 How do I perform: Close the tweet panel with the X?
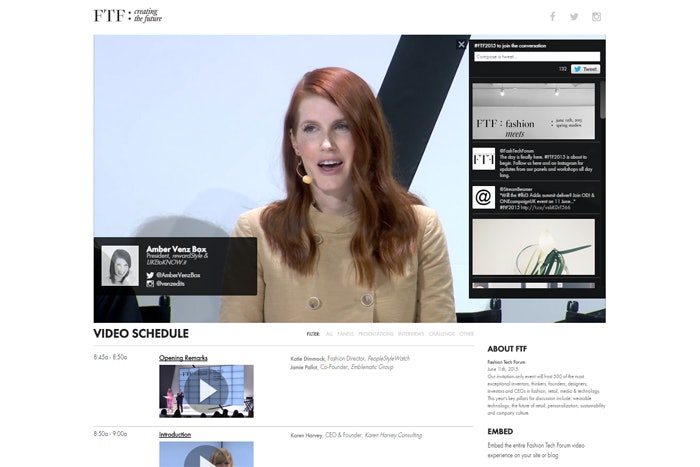[x=461, y=44]
